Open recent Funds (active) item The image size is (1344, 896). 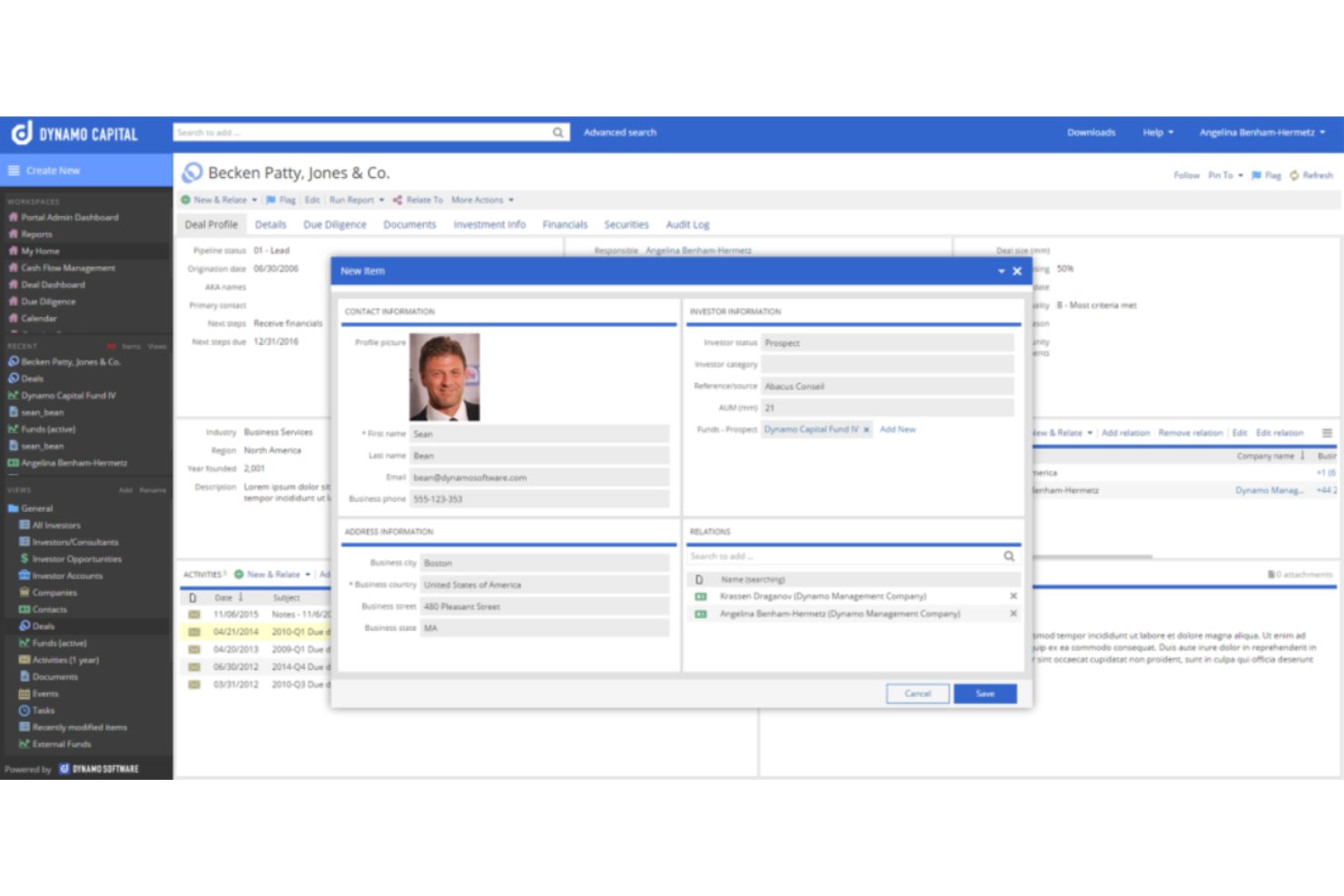tap(48, 429)
